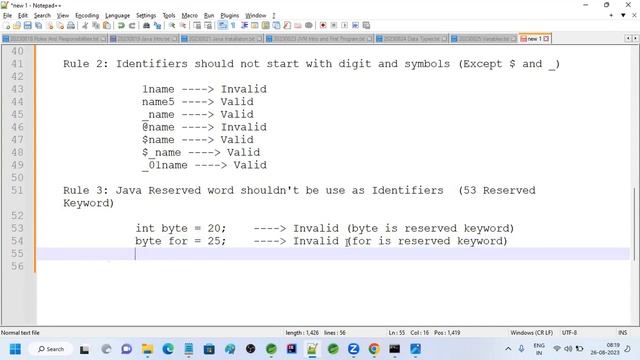Click the run macro multiple times icon
Screen dimensions: 640x360
tap(356, 25)
